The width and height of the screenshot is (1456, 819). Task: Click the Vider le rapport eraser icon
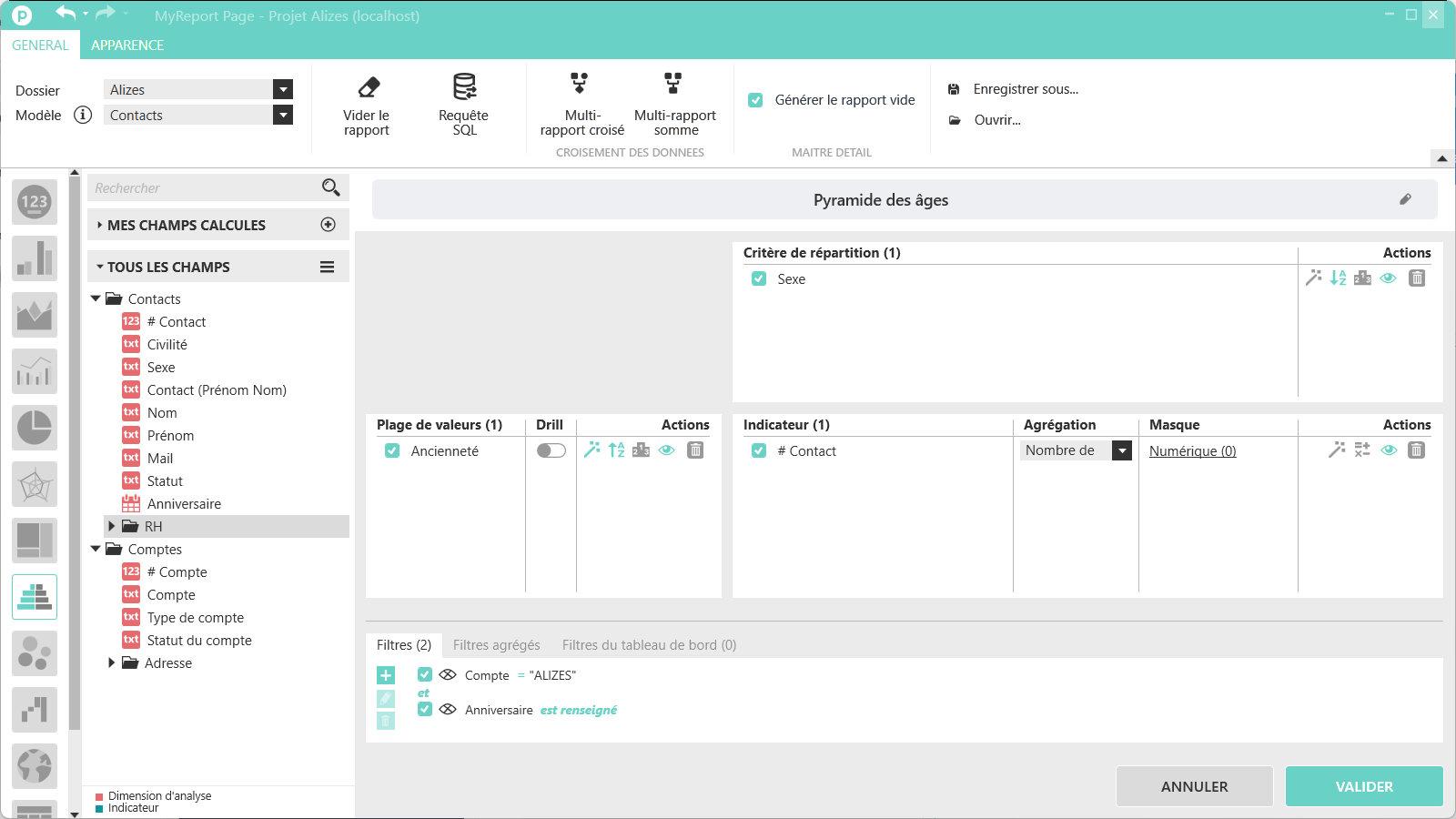pyautogui.click(x=369, y=87)
